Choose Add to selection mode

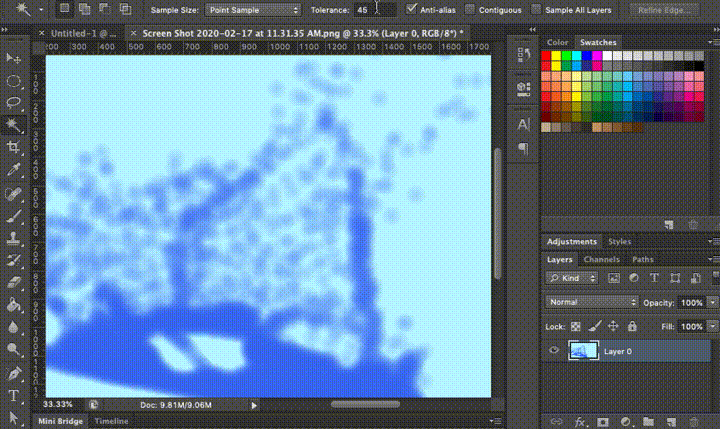pos(84,9)
